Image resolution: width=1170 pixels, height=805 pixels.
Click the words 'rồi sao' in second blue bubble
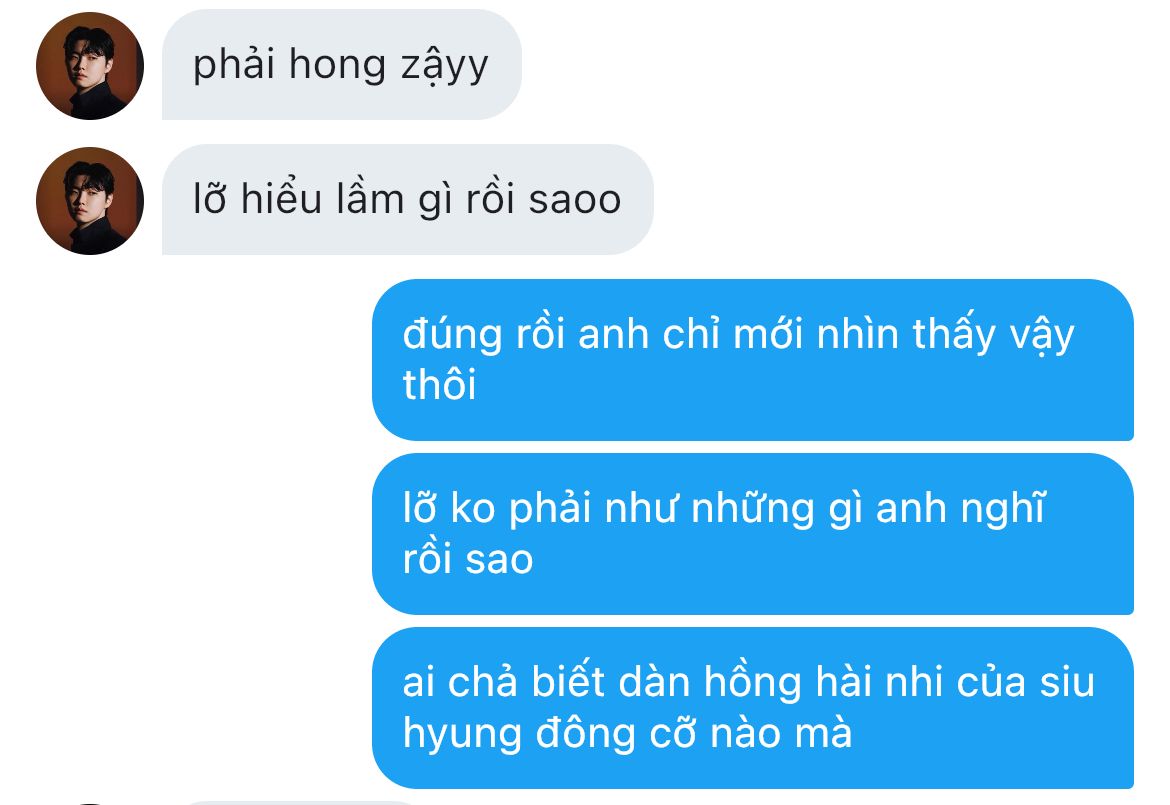click(468, 560)
